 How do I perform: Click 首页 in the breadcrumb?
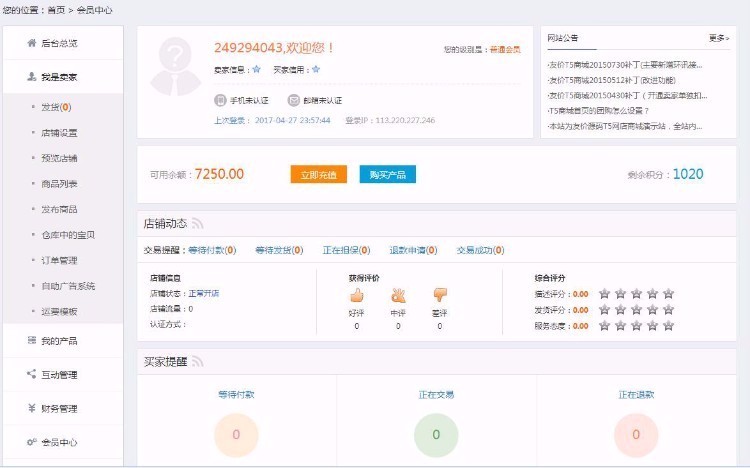coord(56,10)
